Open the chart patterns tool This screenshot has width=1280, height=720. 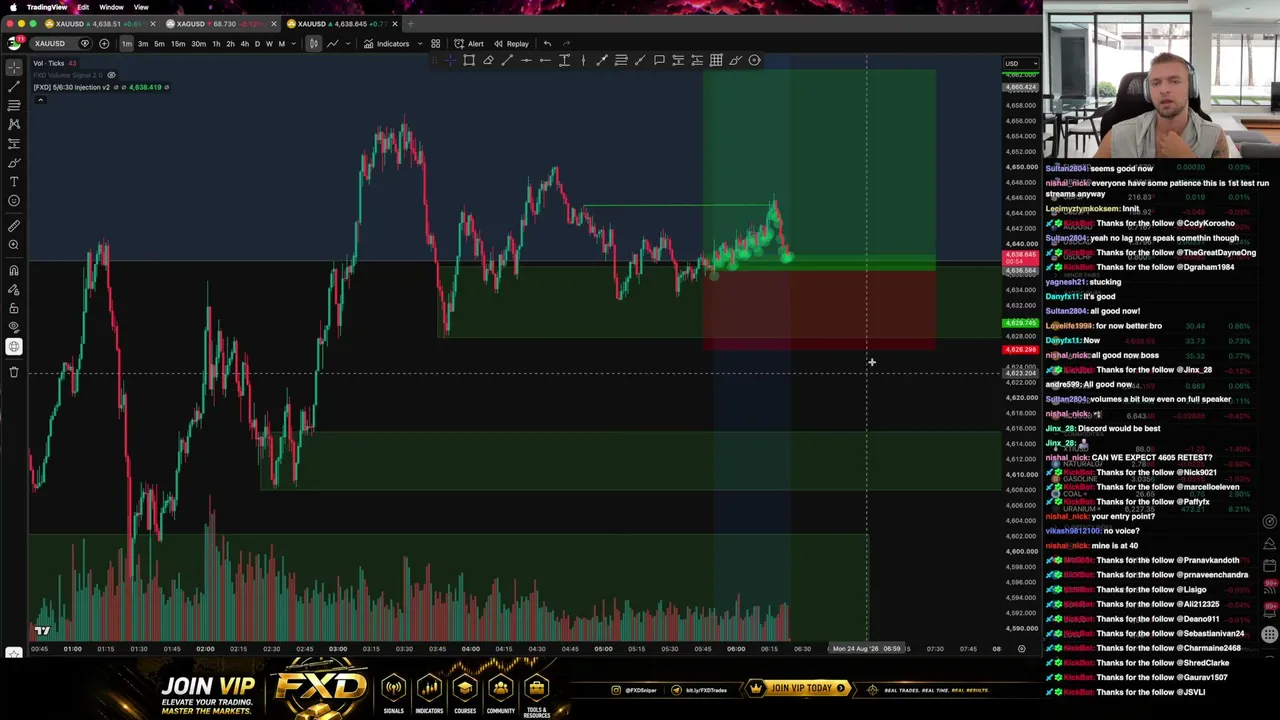pyautogui.click(x=14, y=124)
